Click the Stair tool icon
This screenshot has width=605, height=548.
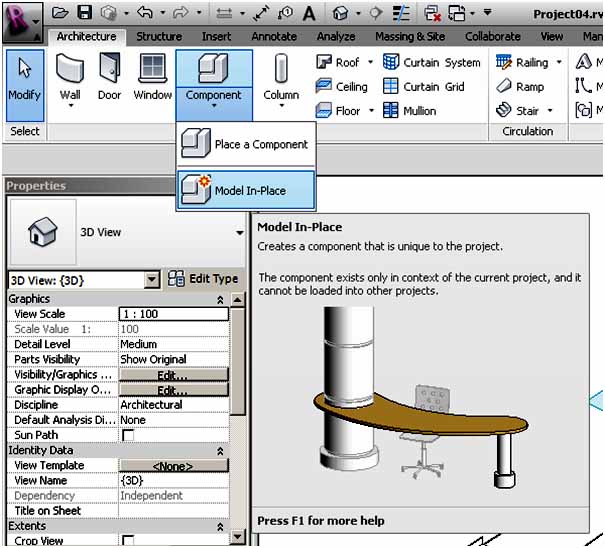[505, 110]
